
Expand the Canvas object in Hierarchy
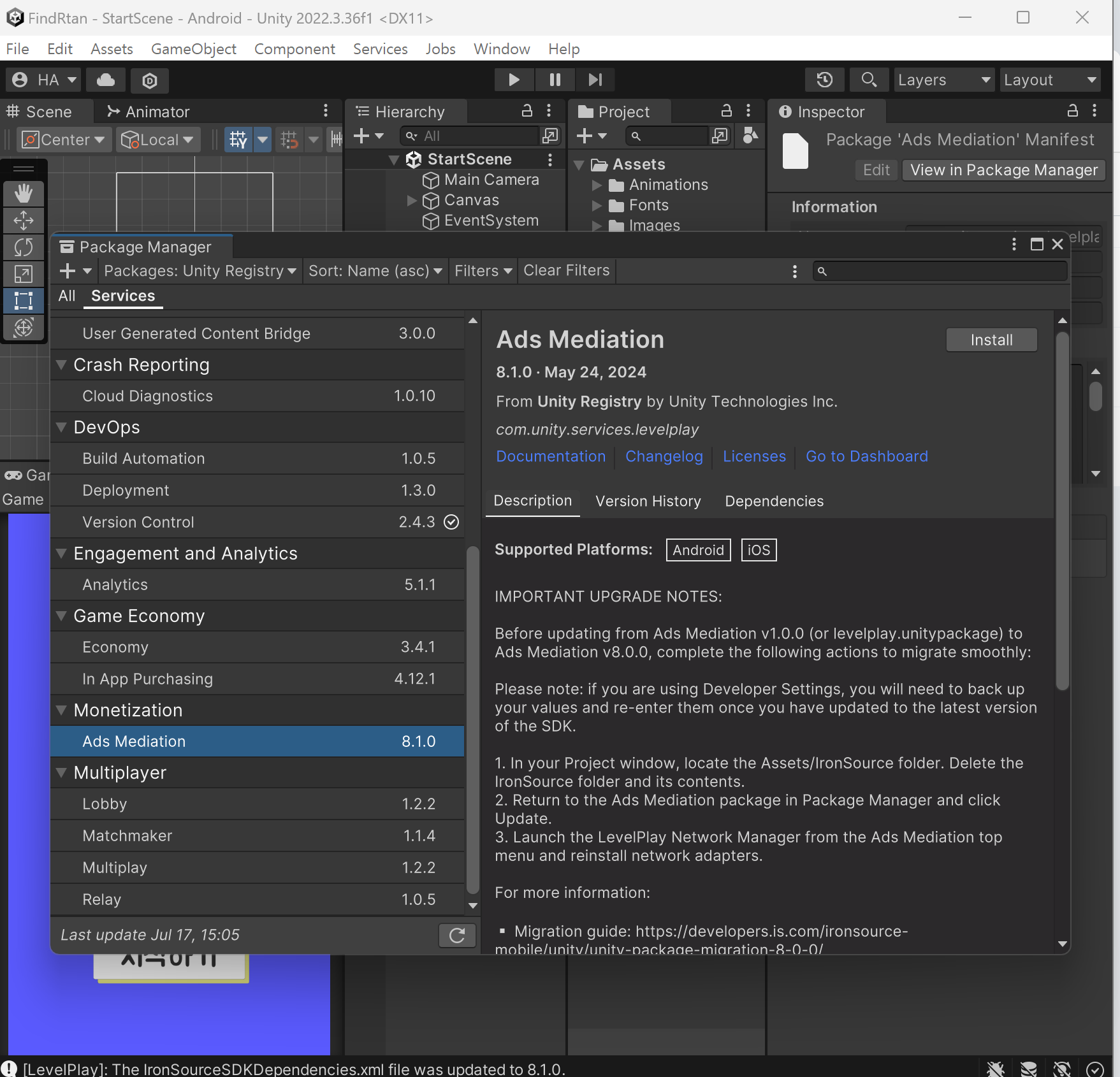coord(412,201)
